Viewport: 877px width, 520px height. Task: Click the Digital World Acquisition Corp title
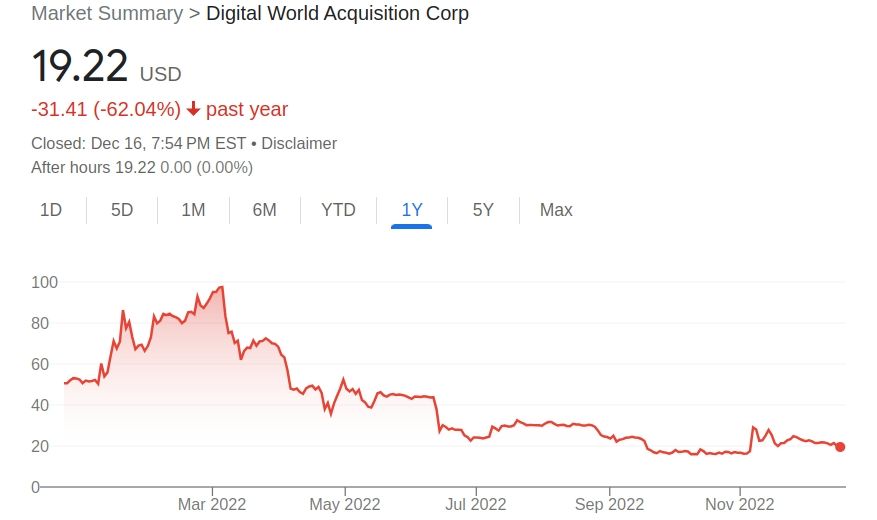[337, 13]
